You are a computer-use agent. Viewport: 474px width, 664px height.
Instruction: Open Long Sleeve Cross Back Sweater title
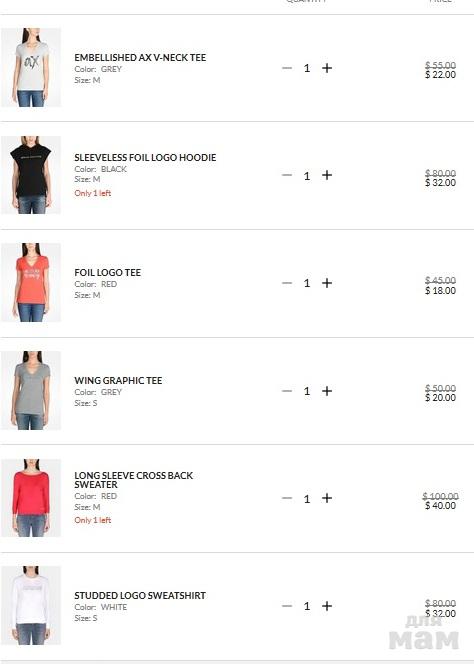click(x=133, y=480)
